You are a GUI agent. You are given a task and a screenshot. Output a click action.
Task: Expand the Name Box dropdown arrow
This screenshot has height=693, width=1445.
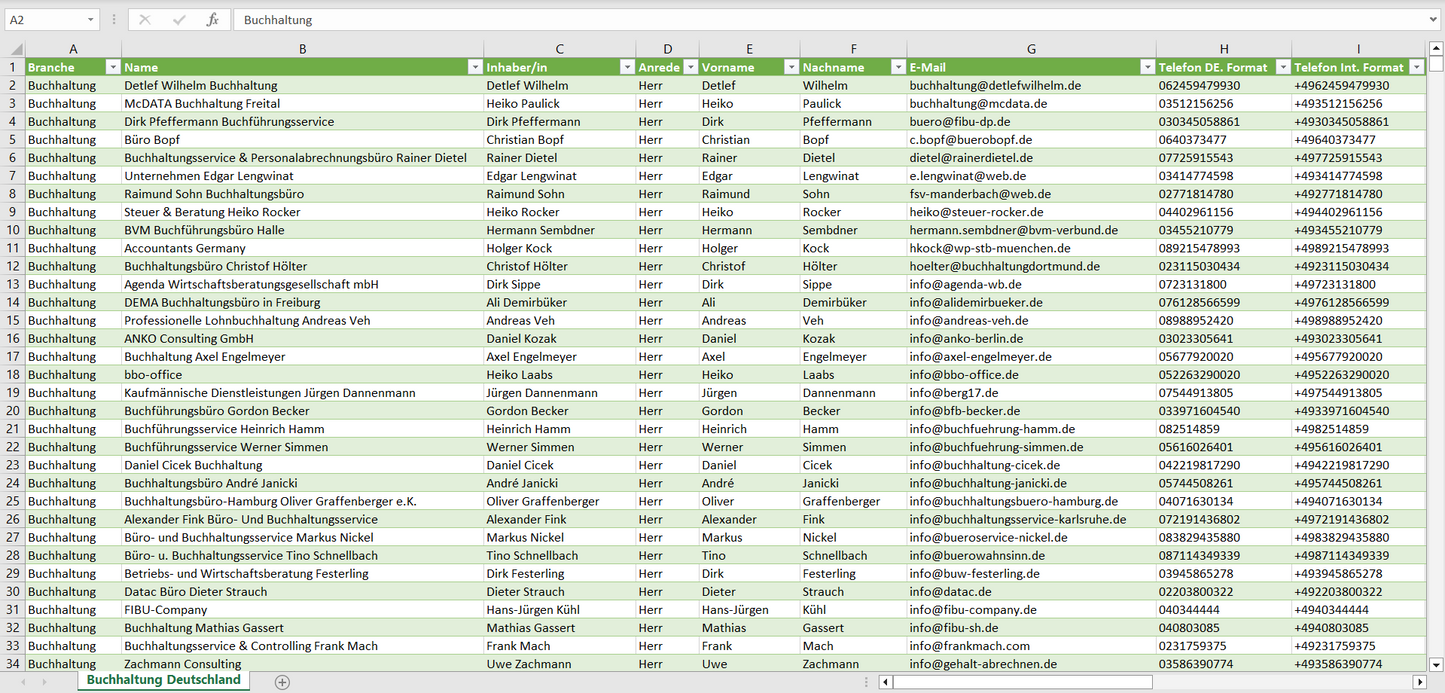[90, 20]
